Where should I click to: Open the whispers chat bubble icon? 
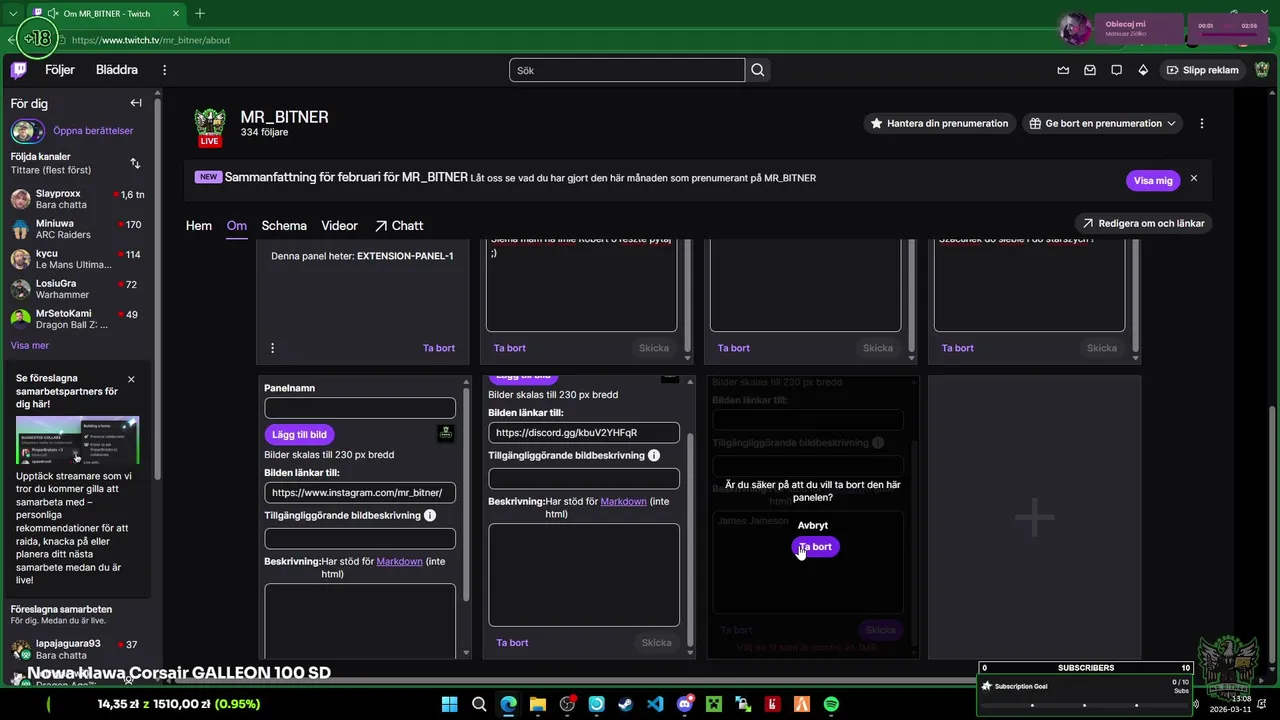1116,70
